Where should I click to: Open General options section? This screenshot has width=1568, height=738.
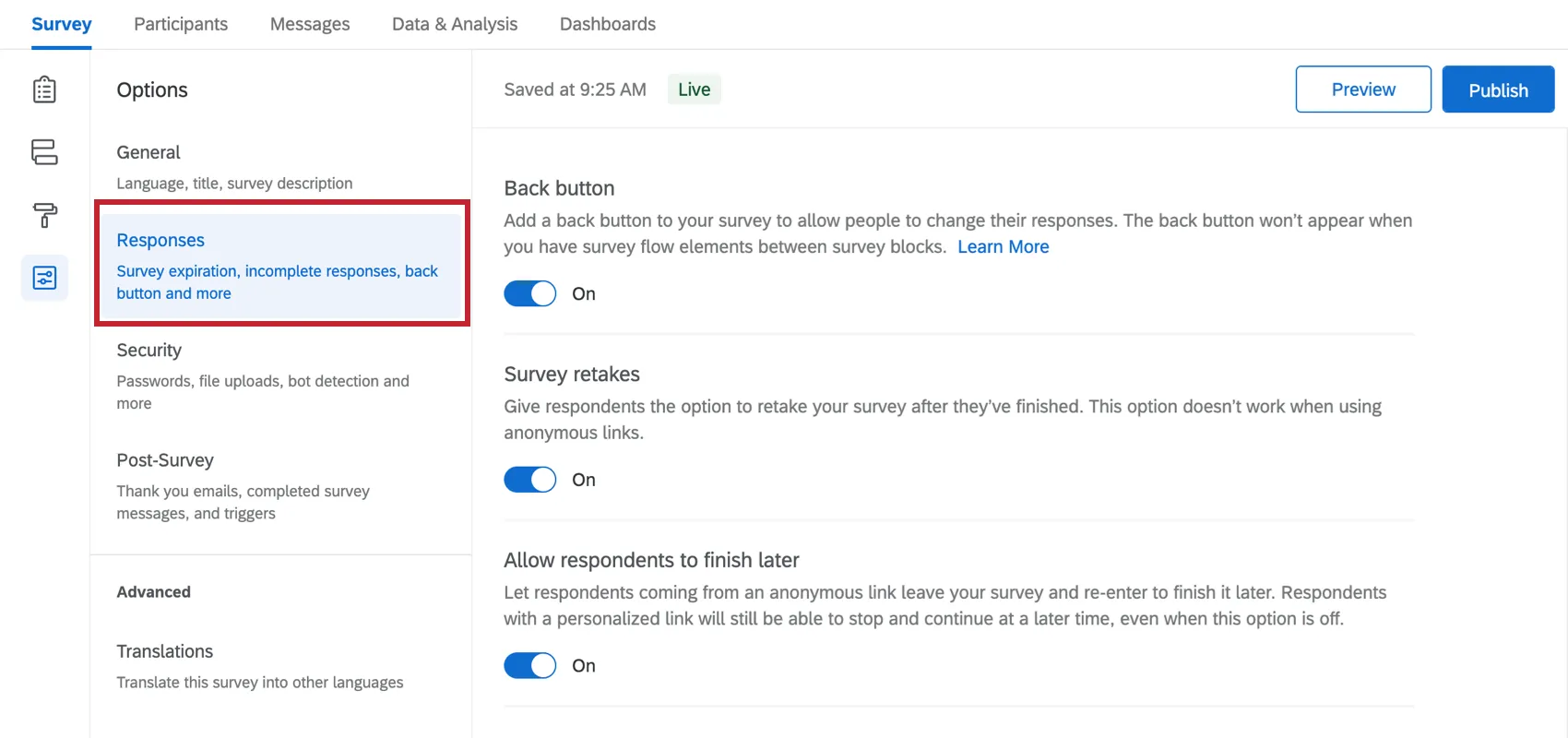coord(234,166)
